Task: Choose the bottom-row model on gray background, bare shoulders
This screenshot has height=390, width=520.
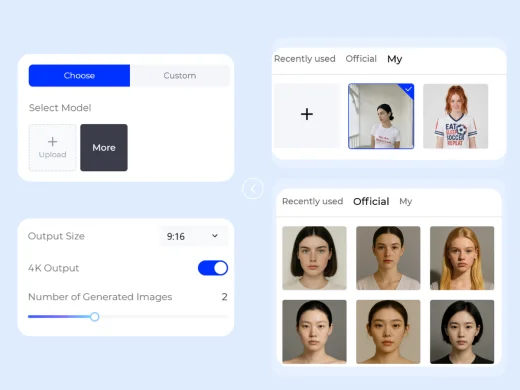Action: [x=314, y=332]
